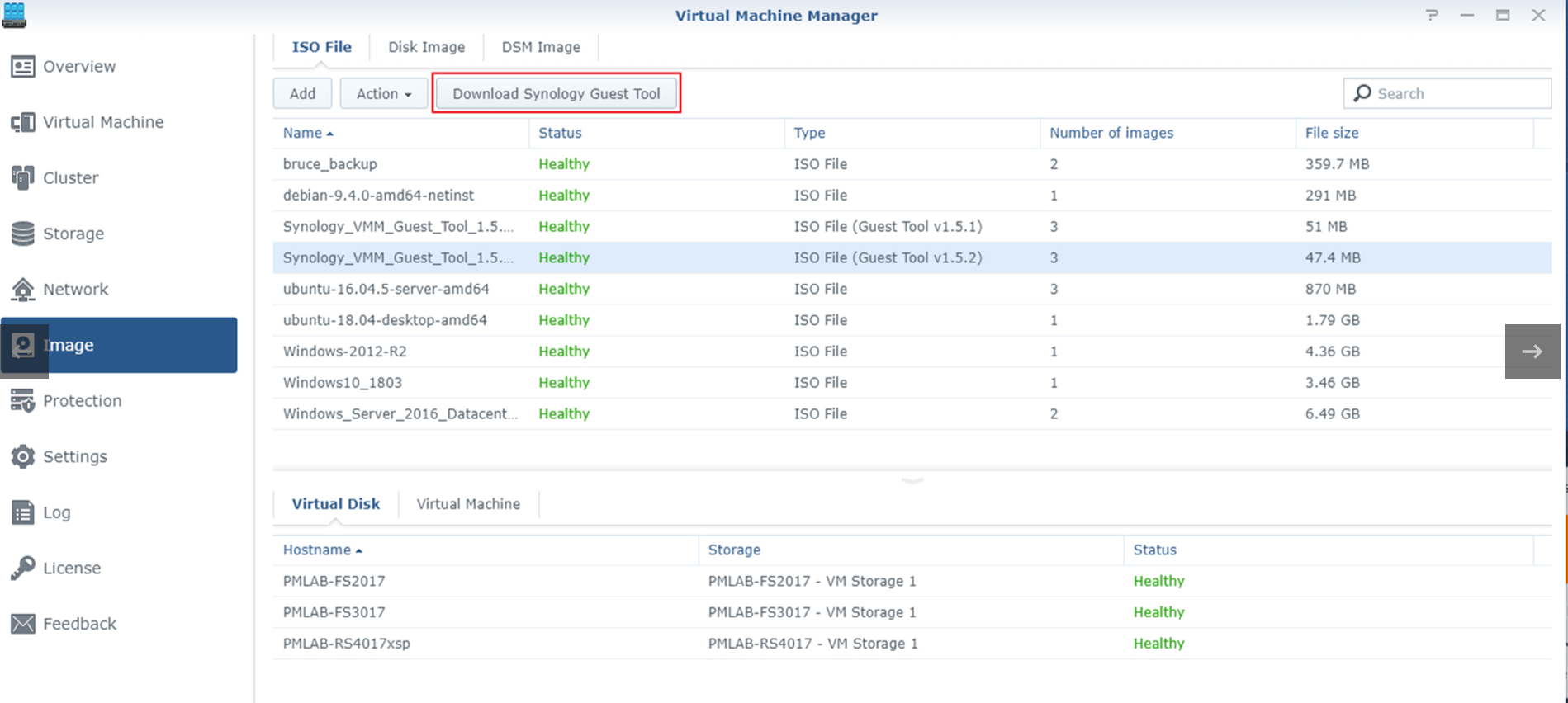The image size is (1568, 703).
Task: Click the Feedback envelope icon
Action: 22,624
